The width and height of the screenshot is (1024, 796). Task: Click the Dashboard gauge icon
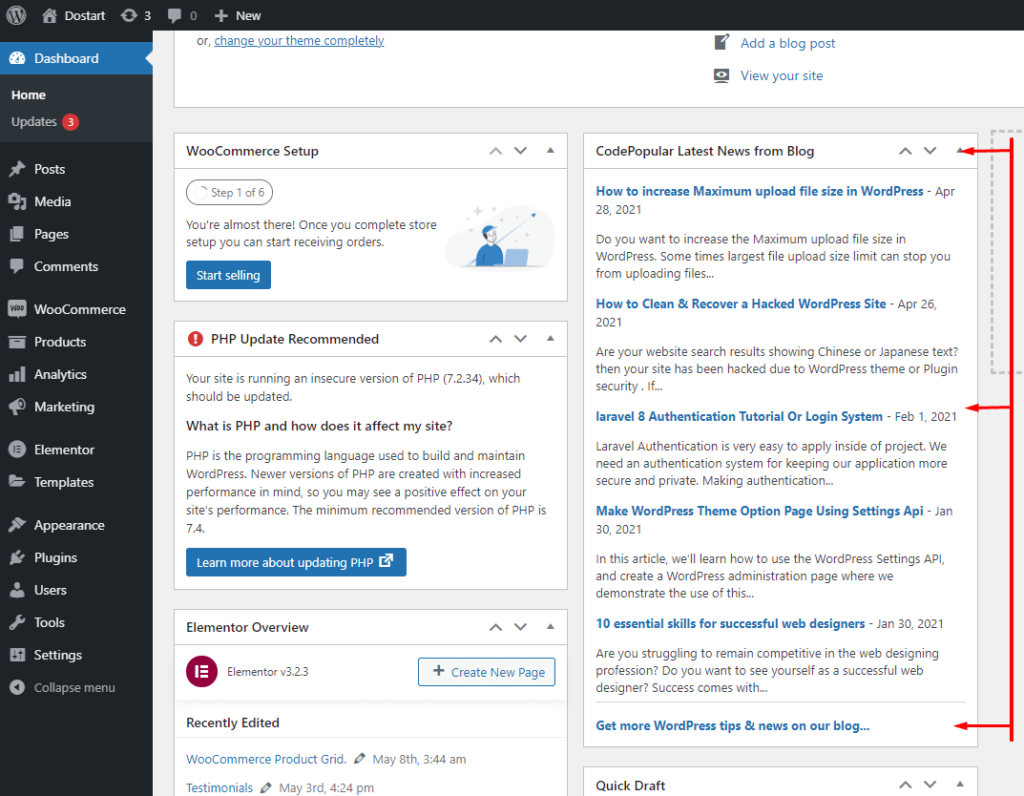(18, 58)
